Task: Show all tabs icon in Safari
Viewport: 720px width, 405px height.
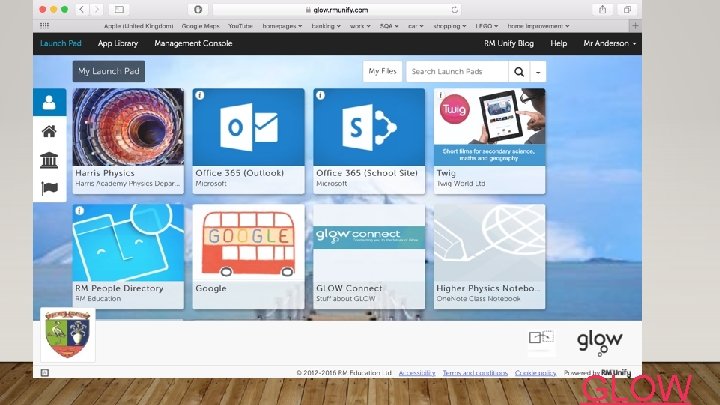Action: [x=627, y=9]
